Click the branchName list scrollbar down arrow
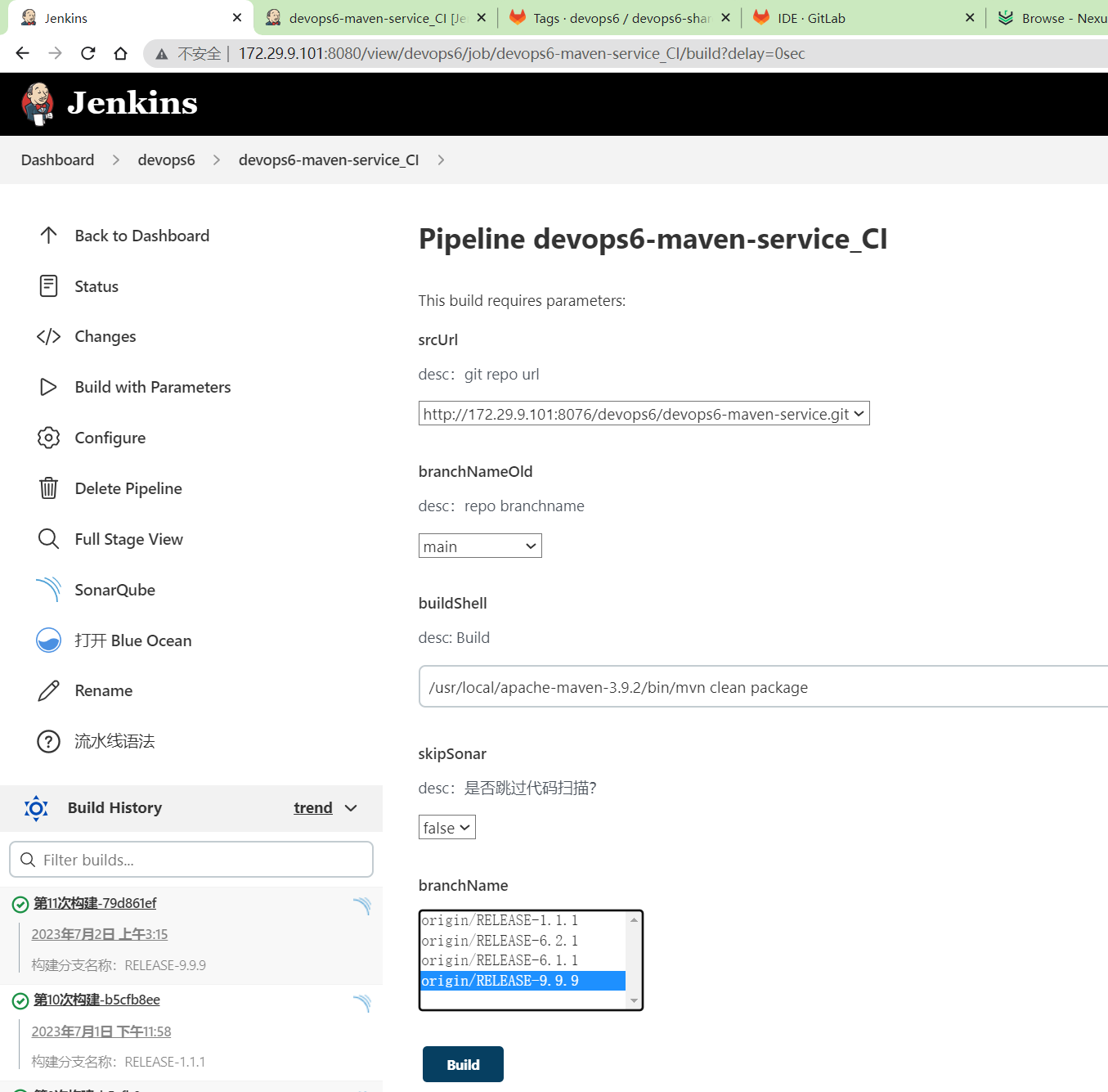The height and width of the screenshot is (1092, 1108). (x=634, y=1000)
